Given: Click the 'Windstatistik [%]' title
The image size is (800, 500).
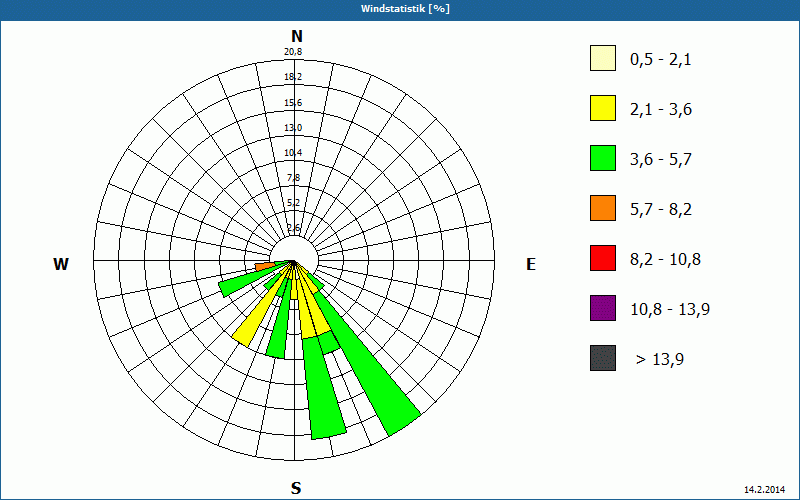Looking at the screenshot, I should 405,9.
